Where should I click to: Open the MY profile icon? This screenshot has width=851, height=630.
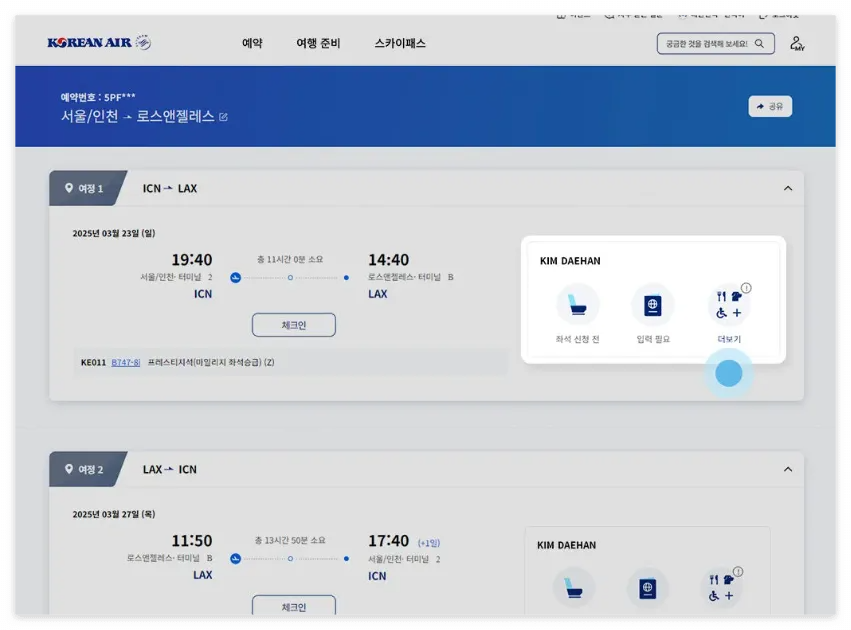click(x=797, y=43)
